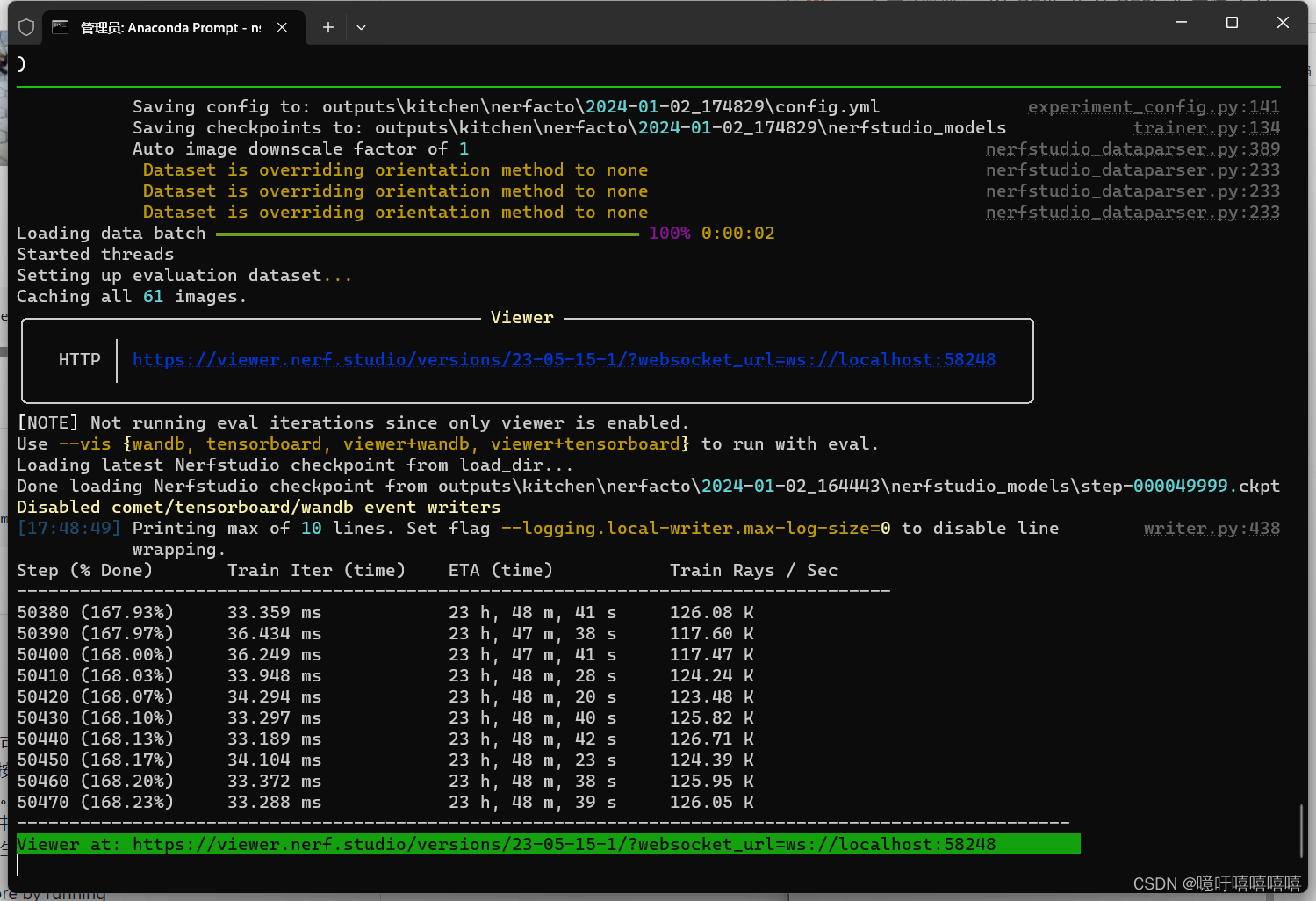Screen dimensions: 1316x901
Task: Click the writer.py:438 source reference
Action: 1212,528
